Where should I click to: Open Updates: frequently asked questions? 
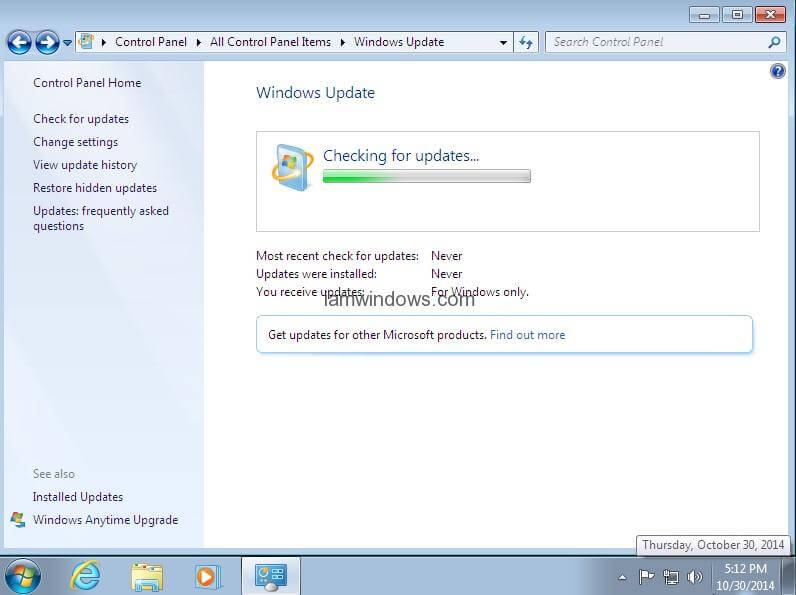(101, 218)
